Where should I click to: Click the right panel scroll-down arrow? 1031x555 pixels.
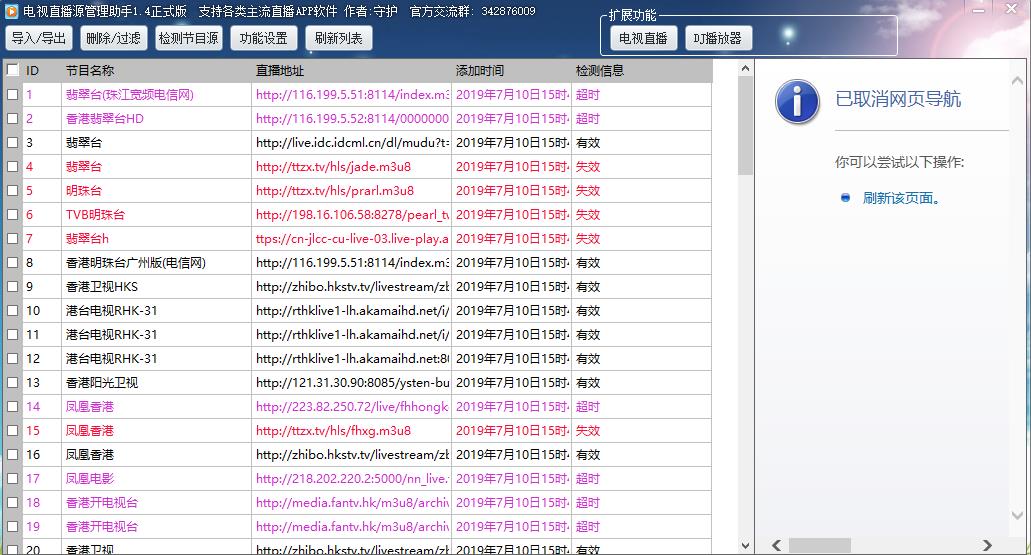[x=1017, y=516]
